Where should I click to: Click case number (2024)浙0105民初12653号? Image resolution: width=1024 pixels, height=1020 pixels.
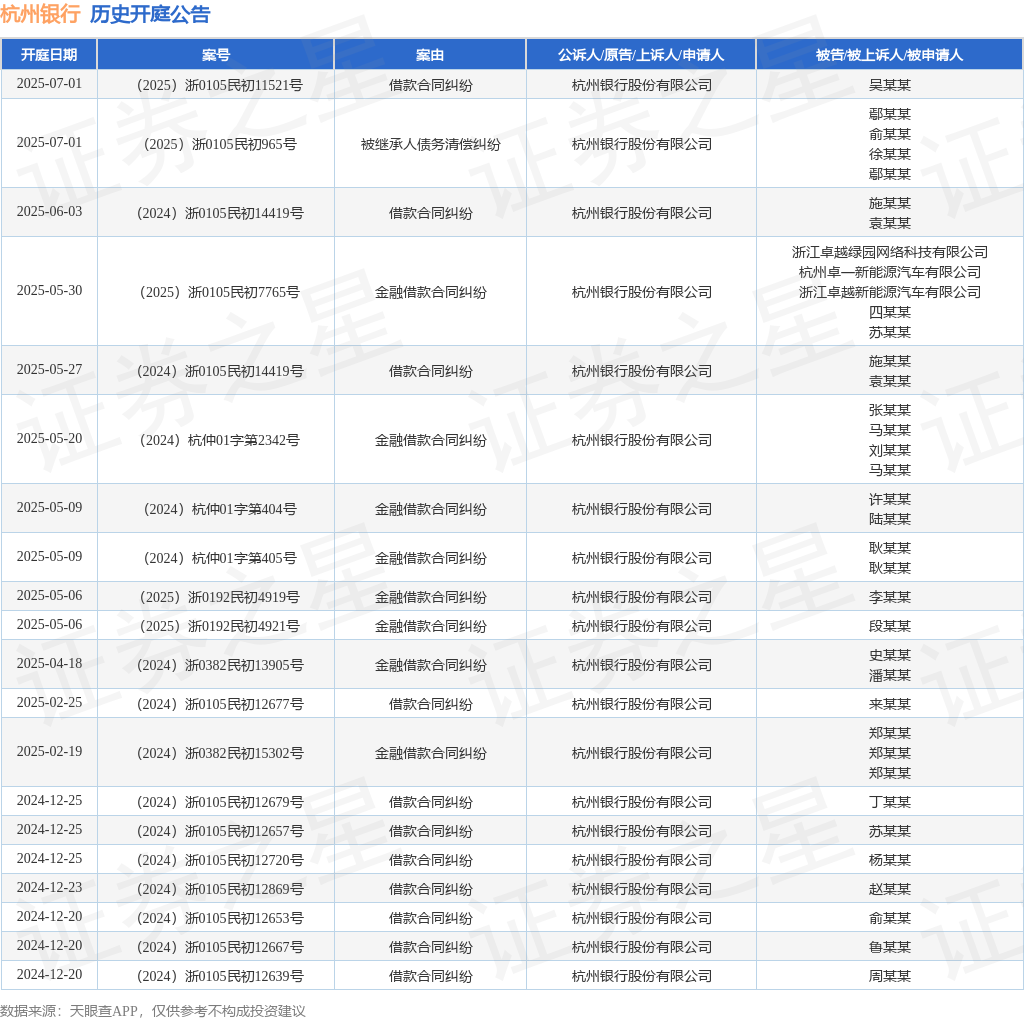(219, 918)
